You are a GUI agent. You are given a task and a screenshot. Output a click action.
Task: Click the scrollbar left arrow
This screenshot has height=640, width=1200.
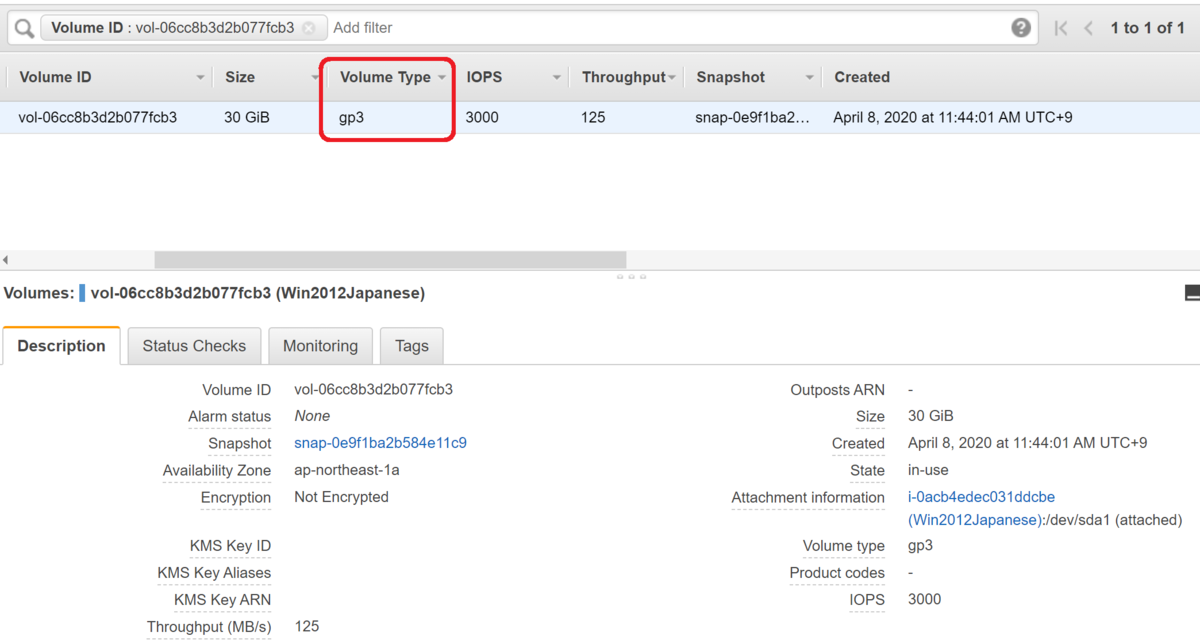pyautogui.click(x=6, y=260)
